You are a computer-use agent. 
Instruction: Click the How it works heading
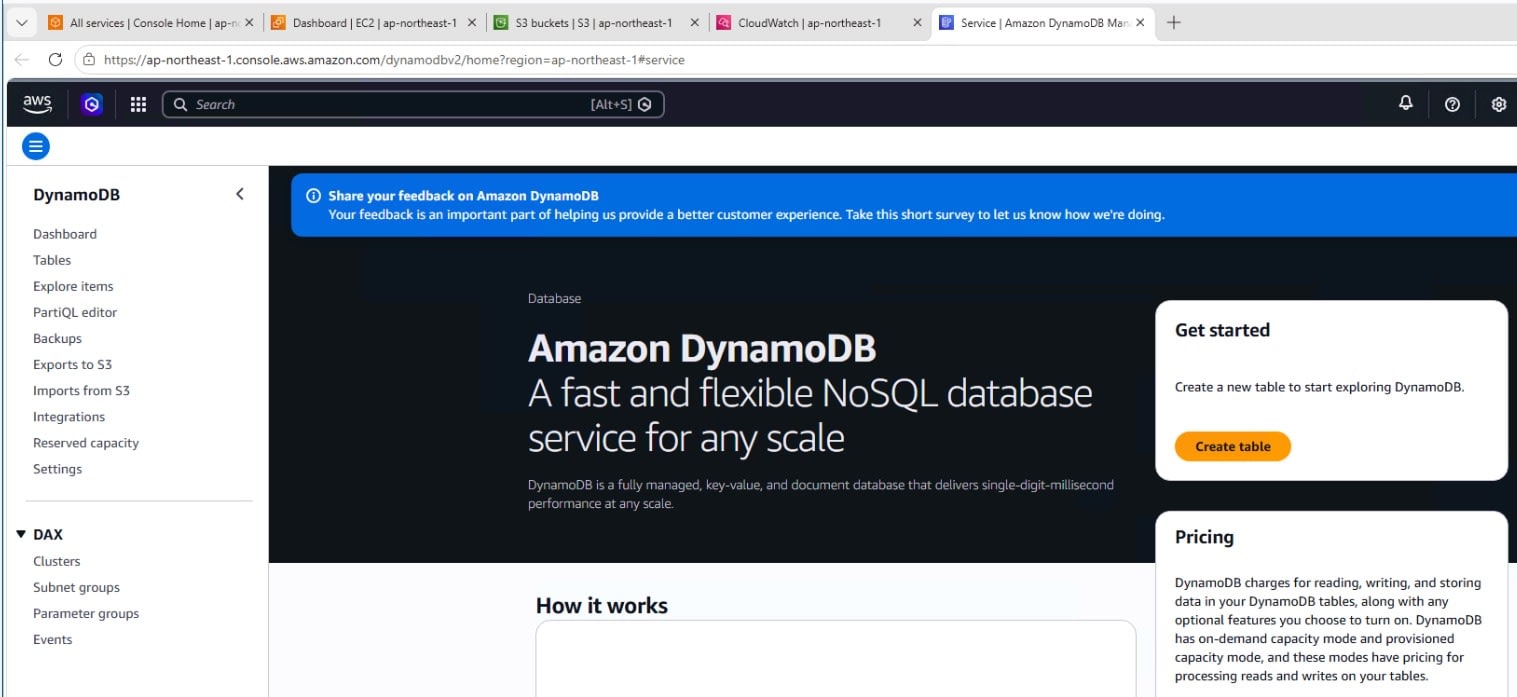click(601, 605)
